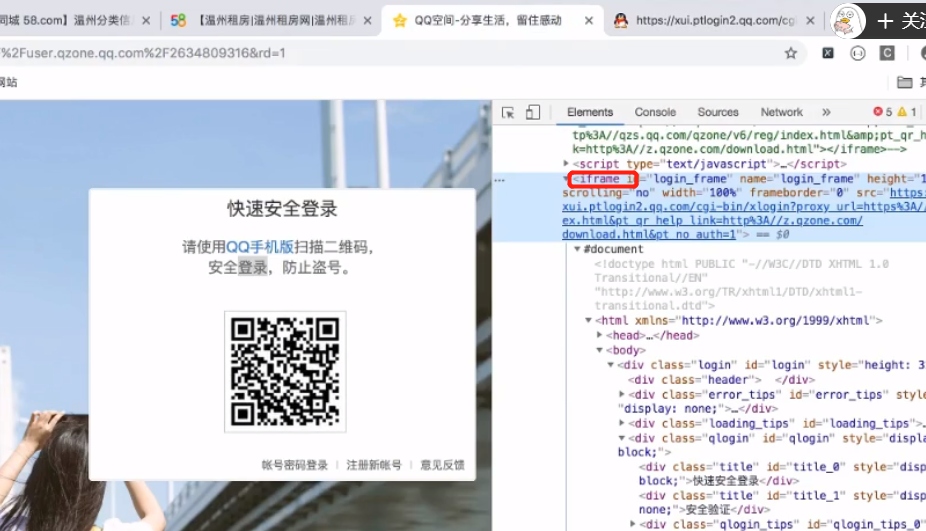Close the 58.com 温州分类信息 tab
The width and height of the screenshot is (926, 531).
click(146, 21)
